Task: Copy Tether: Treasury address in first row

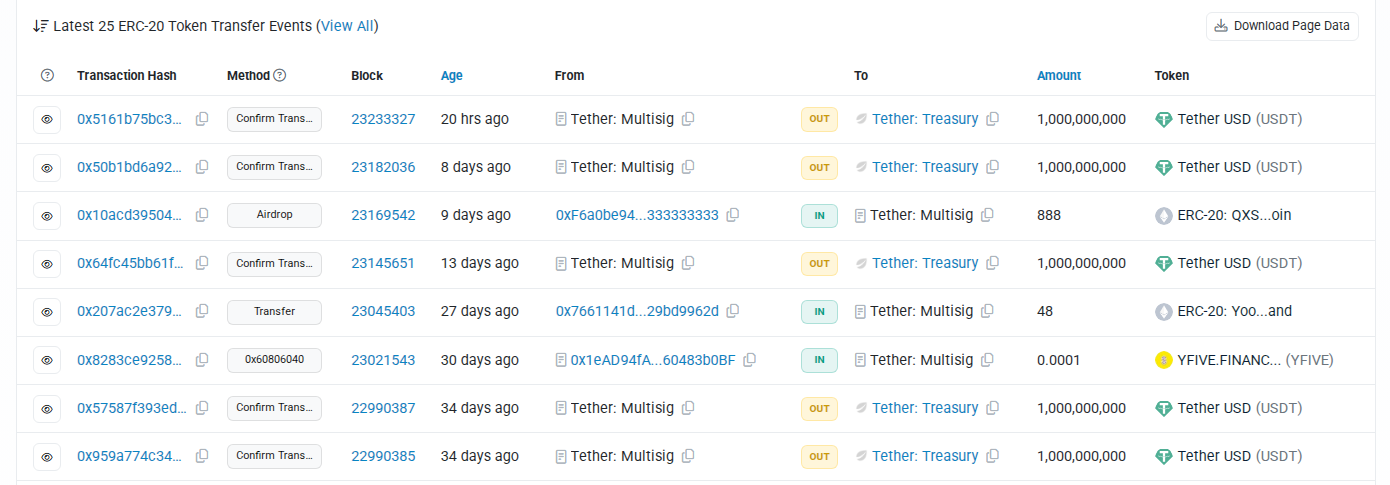Action: point(992,119)
